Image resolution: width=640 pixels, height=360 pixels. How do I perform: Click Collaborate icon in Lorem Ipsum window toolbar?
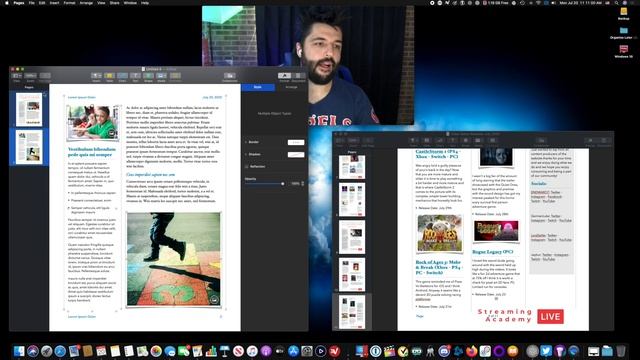click(x=230, y=76)
